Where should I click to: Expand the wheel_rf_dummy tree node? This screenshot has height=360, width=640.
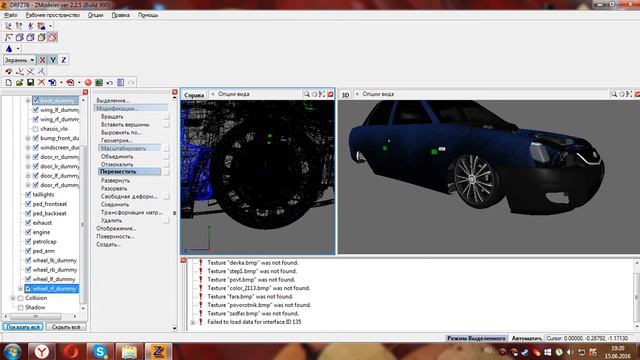20,289
